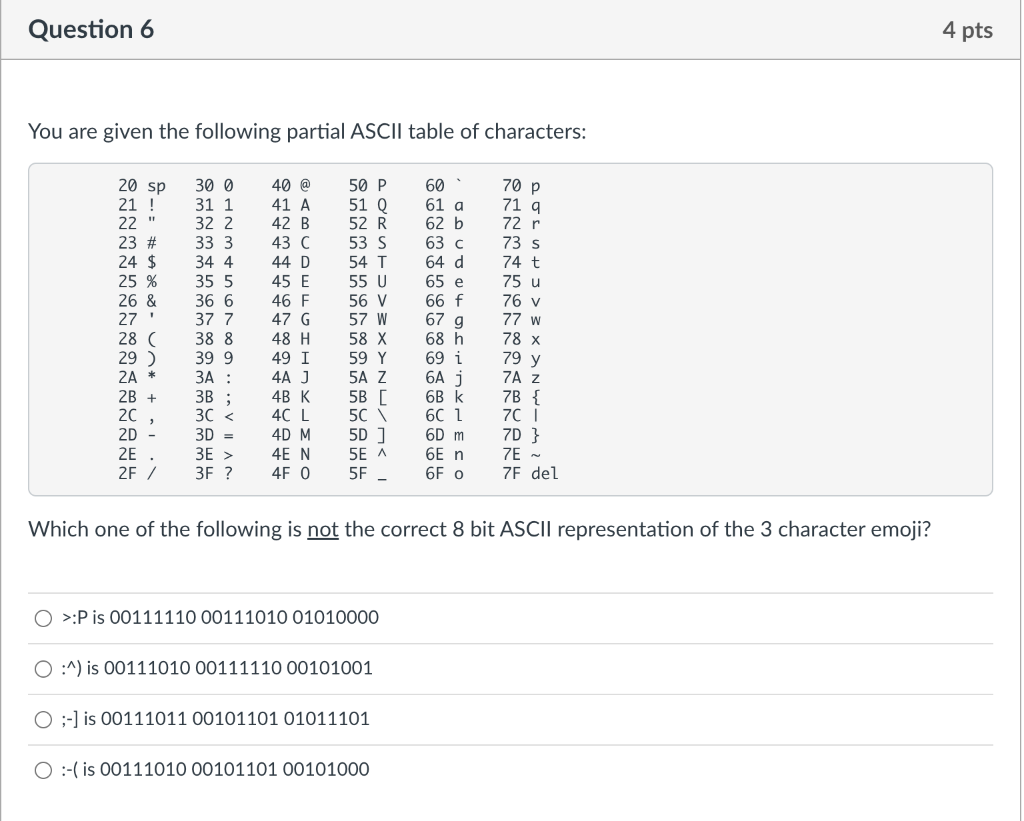Select the radio button for answer ";-]"
This screenshot has width=1024, height=821.
pos(43,720)
